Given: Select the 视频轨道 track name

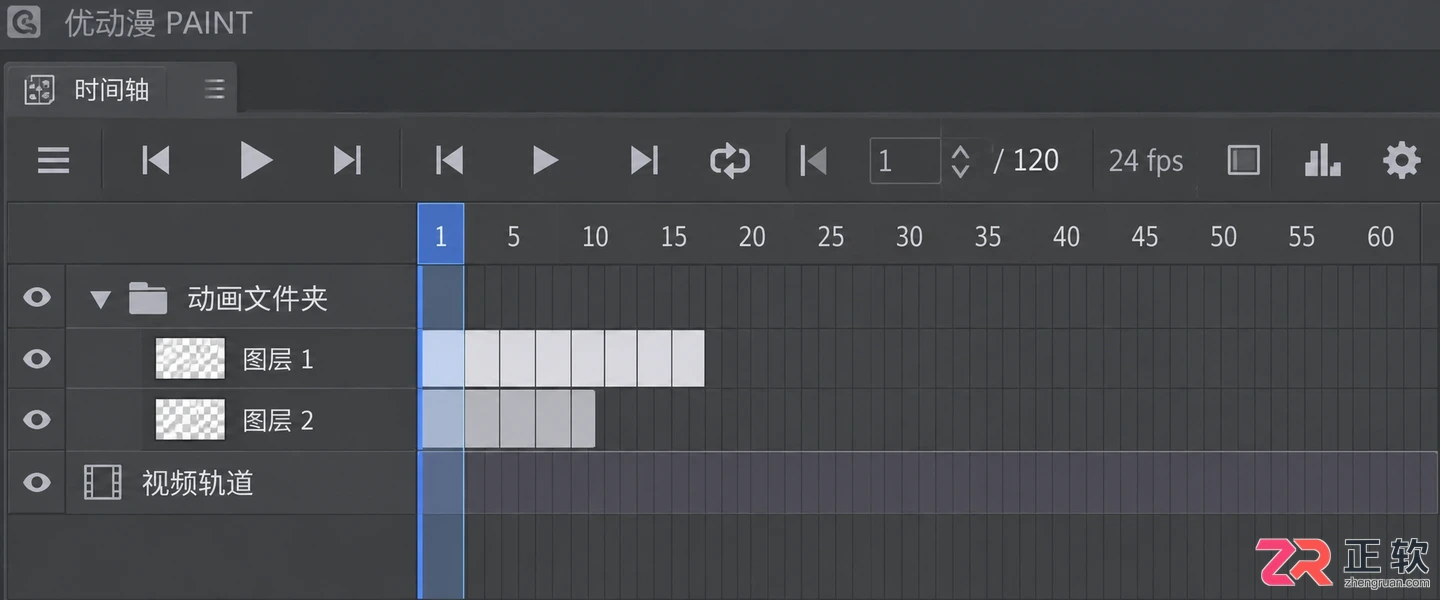Looking at the screenshot, I should pyautogui.click(x=198, y=483).
